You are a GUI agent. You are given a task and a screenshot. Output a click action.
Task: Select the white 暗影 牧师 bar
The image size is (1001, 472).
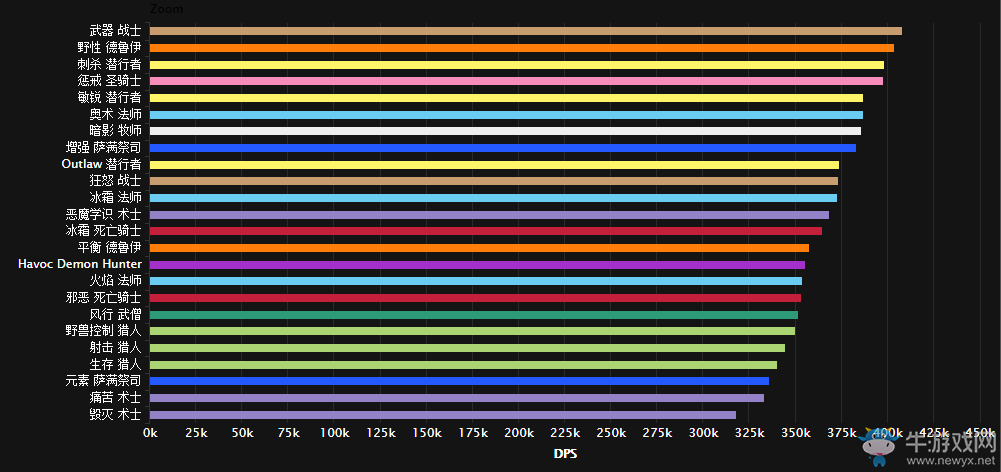[505, 131]
